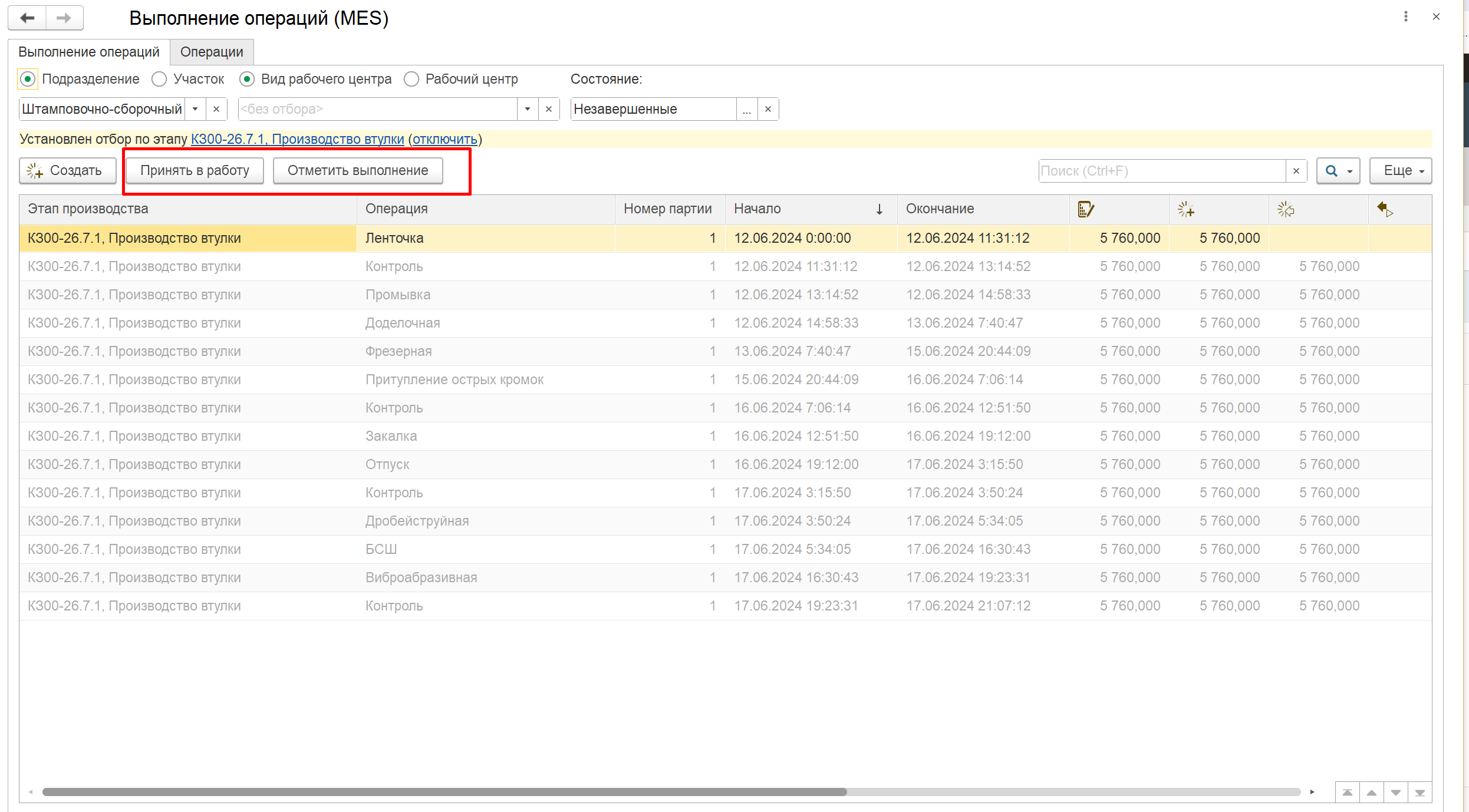Click Принять в работу button
Viewport: 1469px width, 812px height.
click(x=195, y=171)
